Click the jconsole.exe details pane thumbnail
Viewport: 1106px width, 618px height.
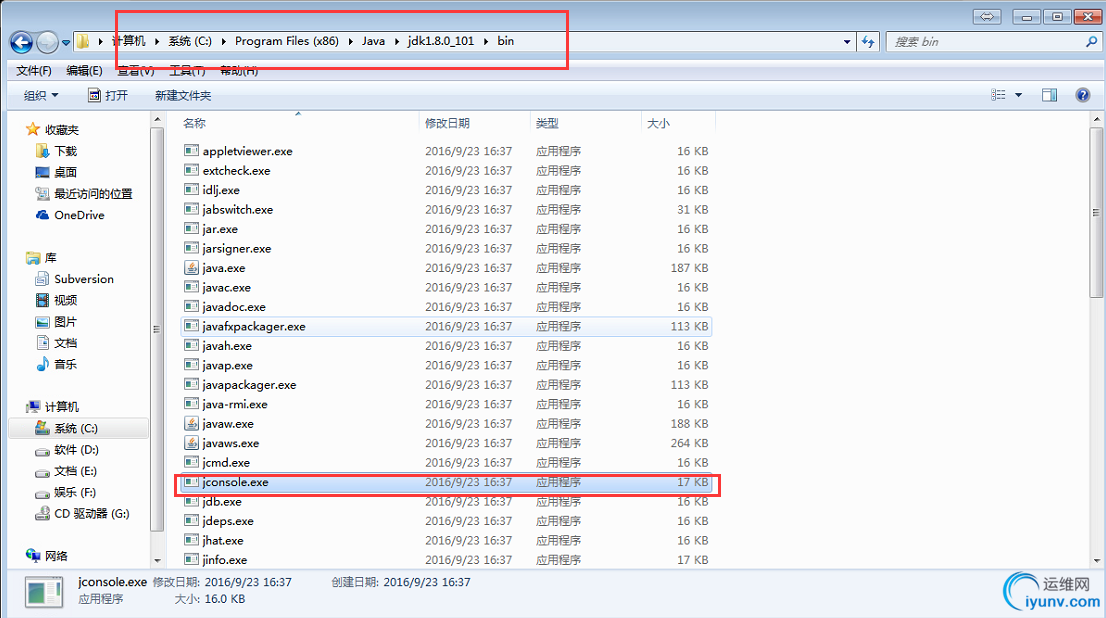click(44, 592)
